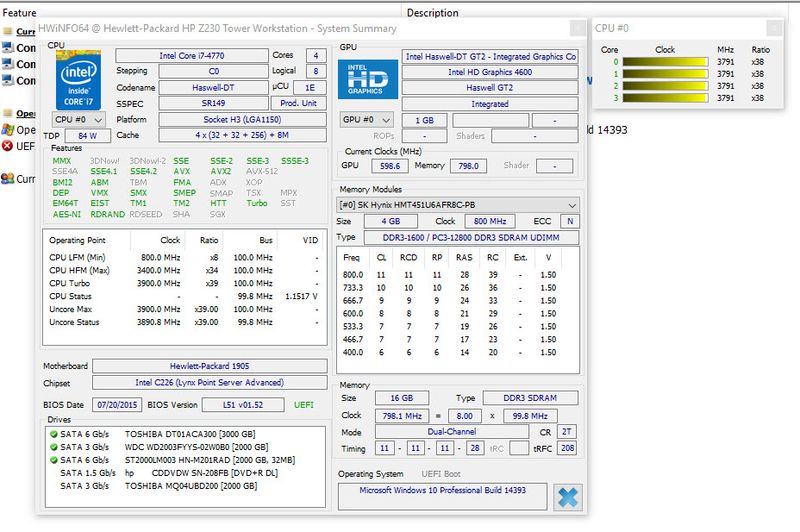The image size is (800, 532).
Task: Click the CPU Turbo operating point row
Action: 184,283
